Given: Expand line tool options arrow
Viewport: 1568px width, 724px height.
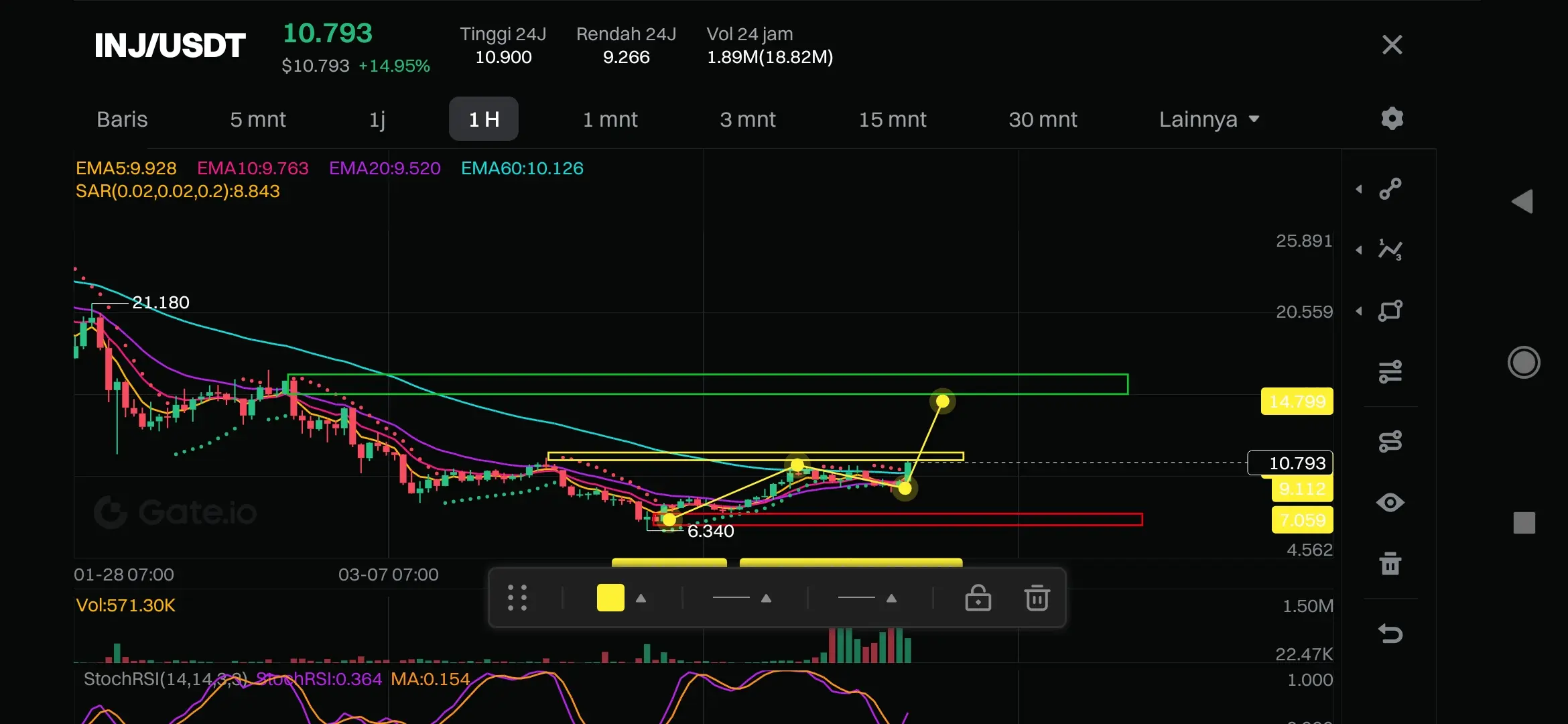Looking at the screenshot, I should (1359, 189).
